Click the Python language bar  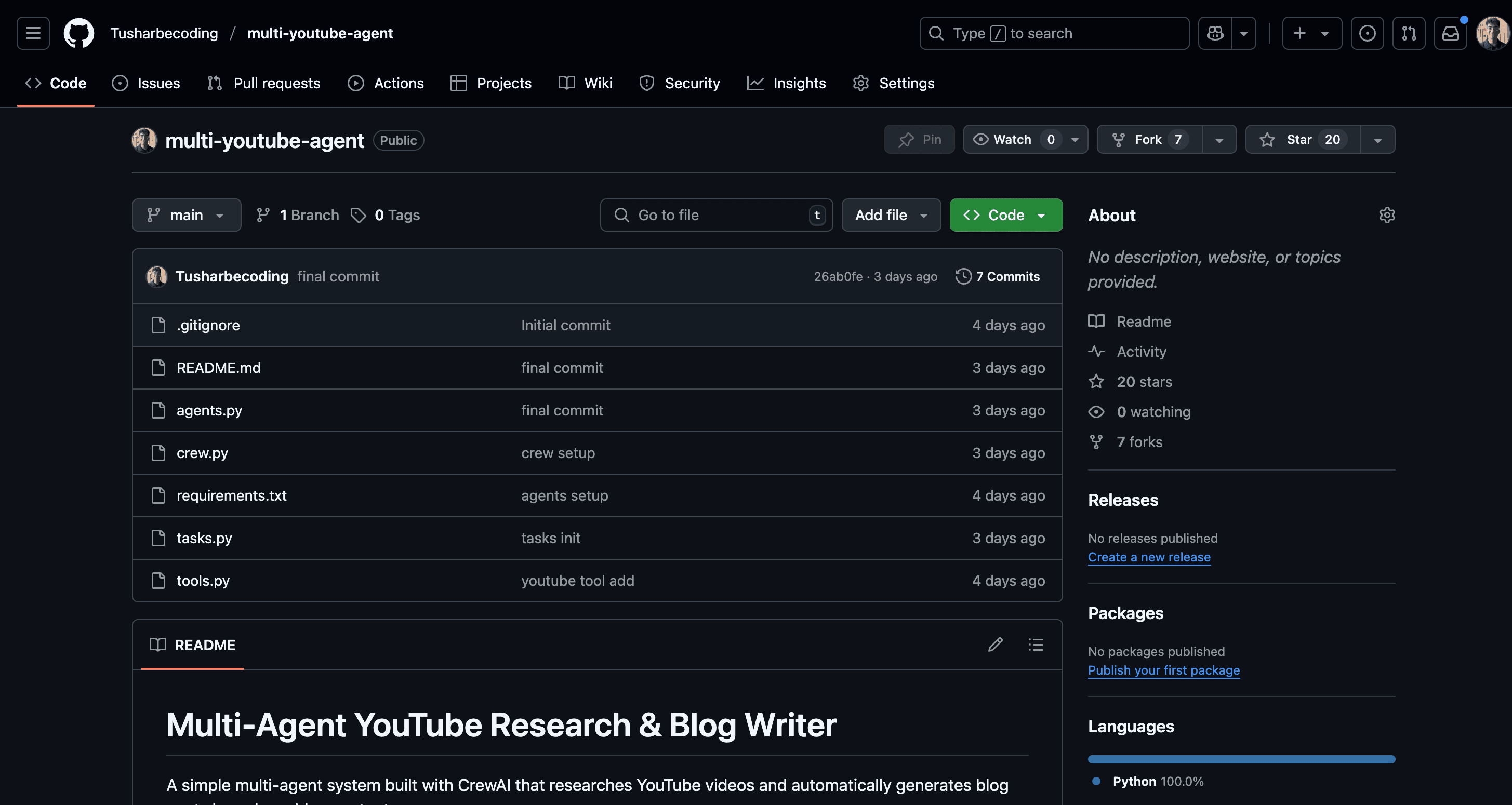click(1241, 759)
